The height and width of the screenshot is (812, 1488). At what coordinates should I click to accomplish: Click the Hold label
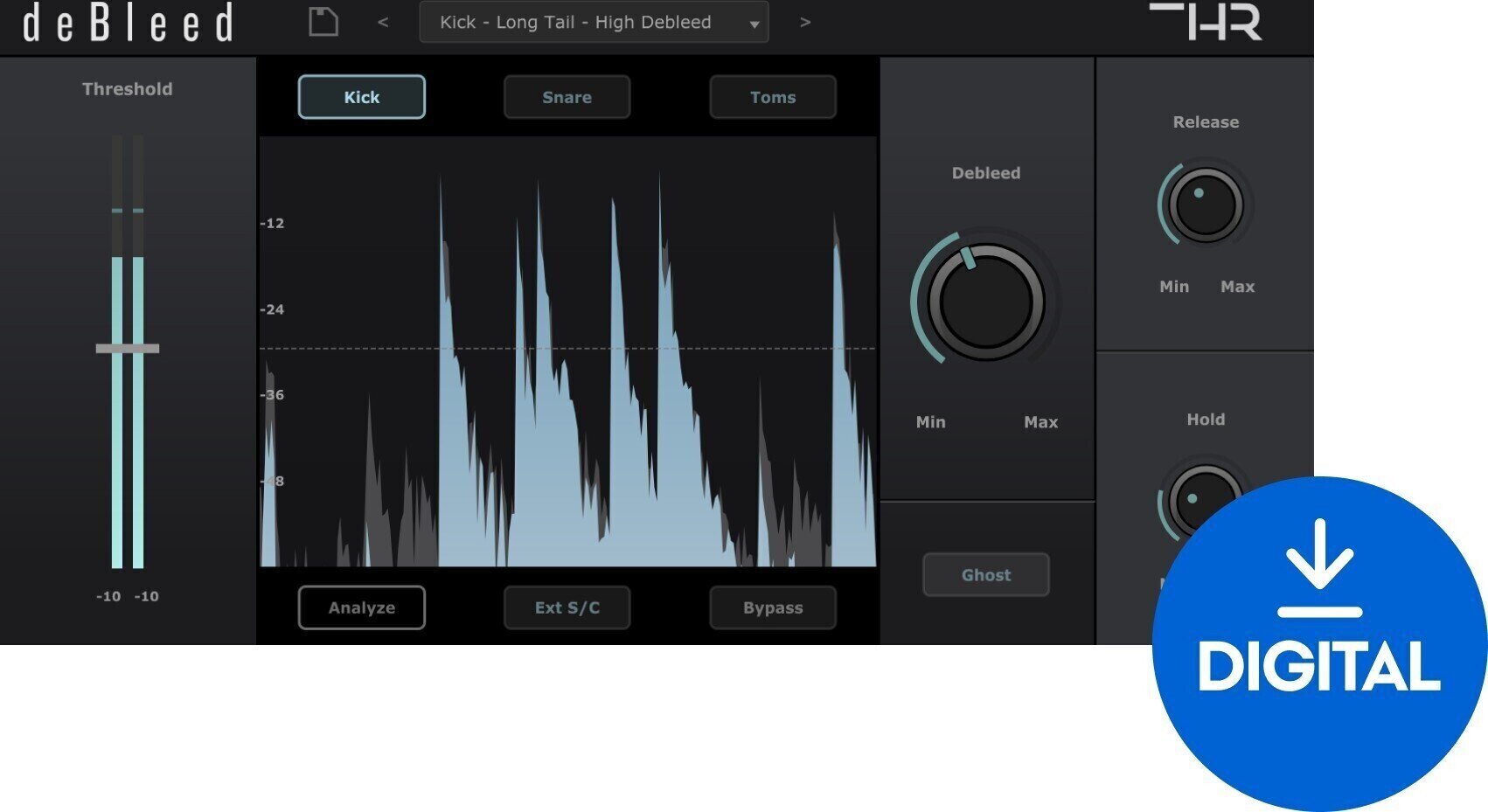point(1206,420)
